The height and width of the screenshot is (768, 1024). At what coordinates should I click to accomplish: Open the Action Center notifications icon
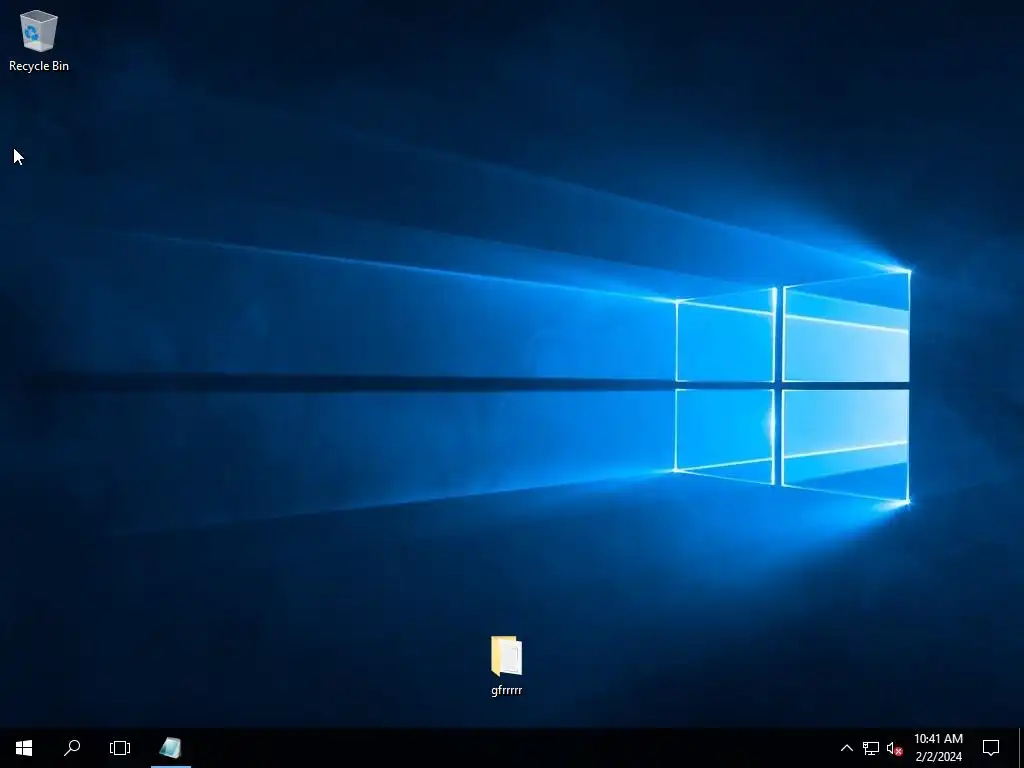[x=991, y=748]
